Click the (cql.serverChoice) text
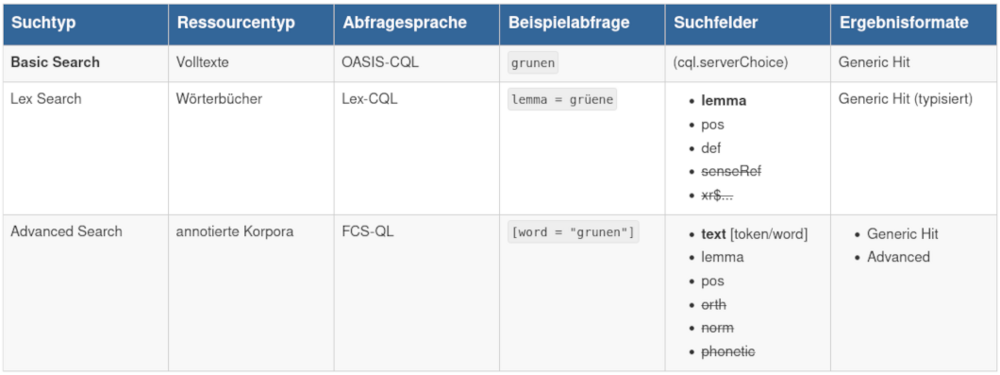The width and height of the screenshot is (1000, 375). click(x=728, y=62)
